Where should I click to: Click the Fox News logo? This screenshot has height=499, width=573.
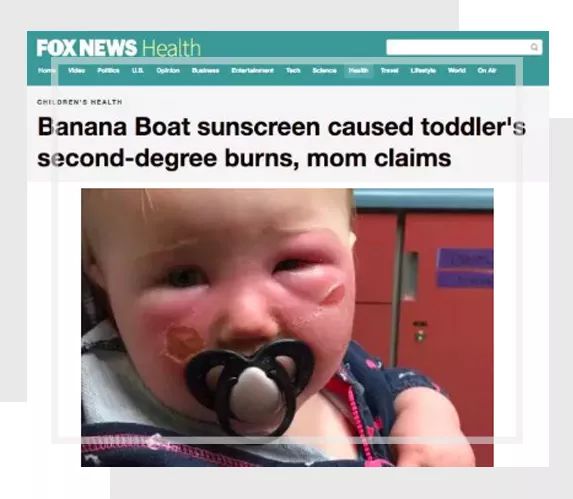pos(87,48)
